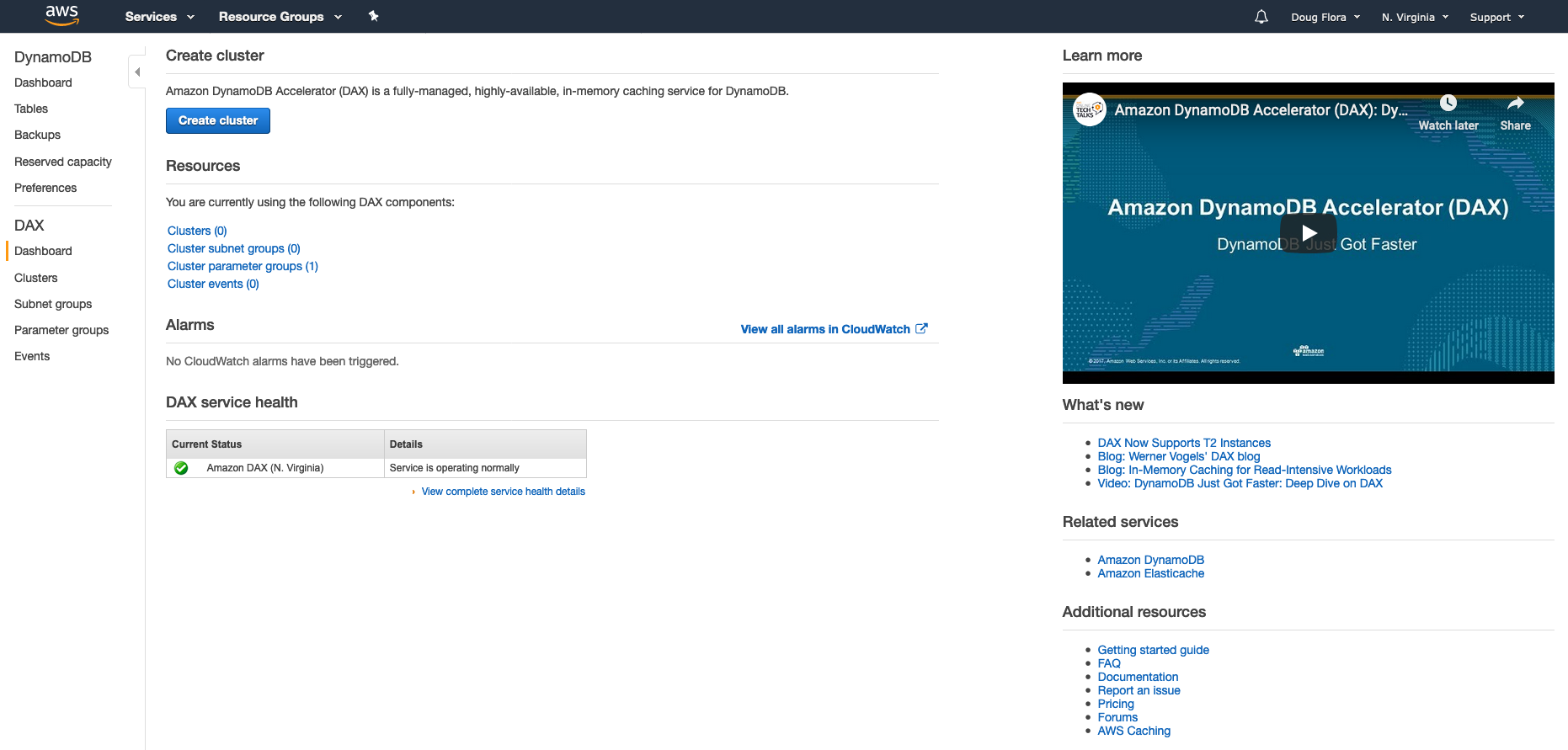This screenshot has width=1568, height=750.
Task: Open Cluster subnet groups (0) link
Action: (234, 248)
